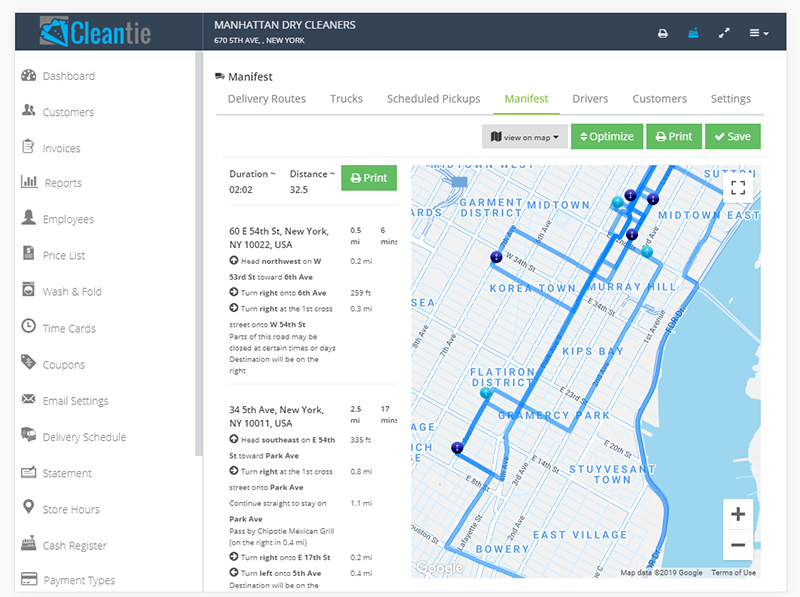
Task: Open Coupons from the sidebar
Action: [63, 365]
